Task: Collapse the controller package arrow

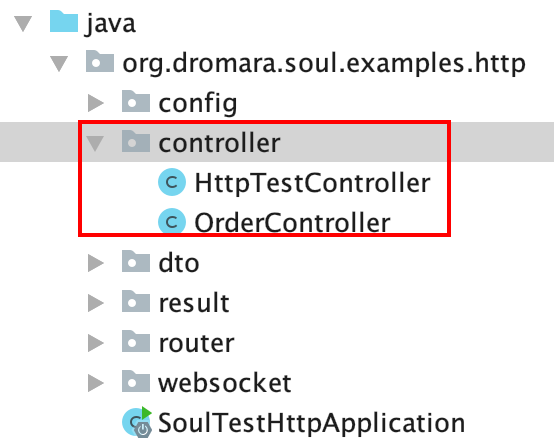Action: [x=95, y=143]
